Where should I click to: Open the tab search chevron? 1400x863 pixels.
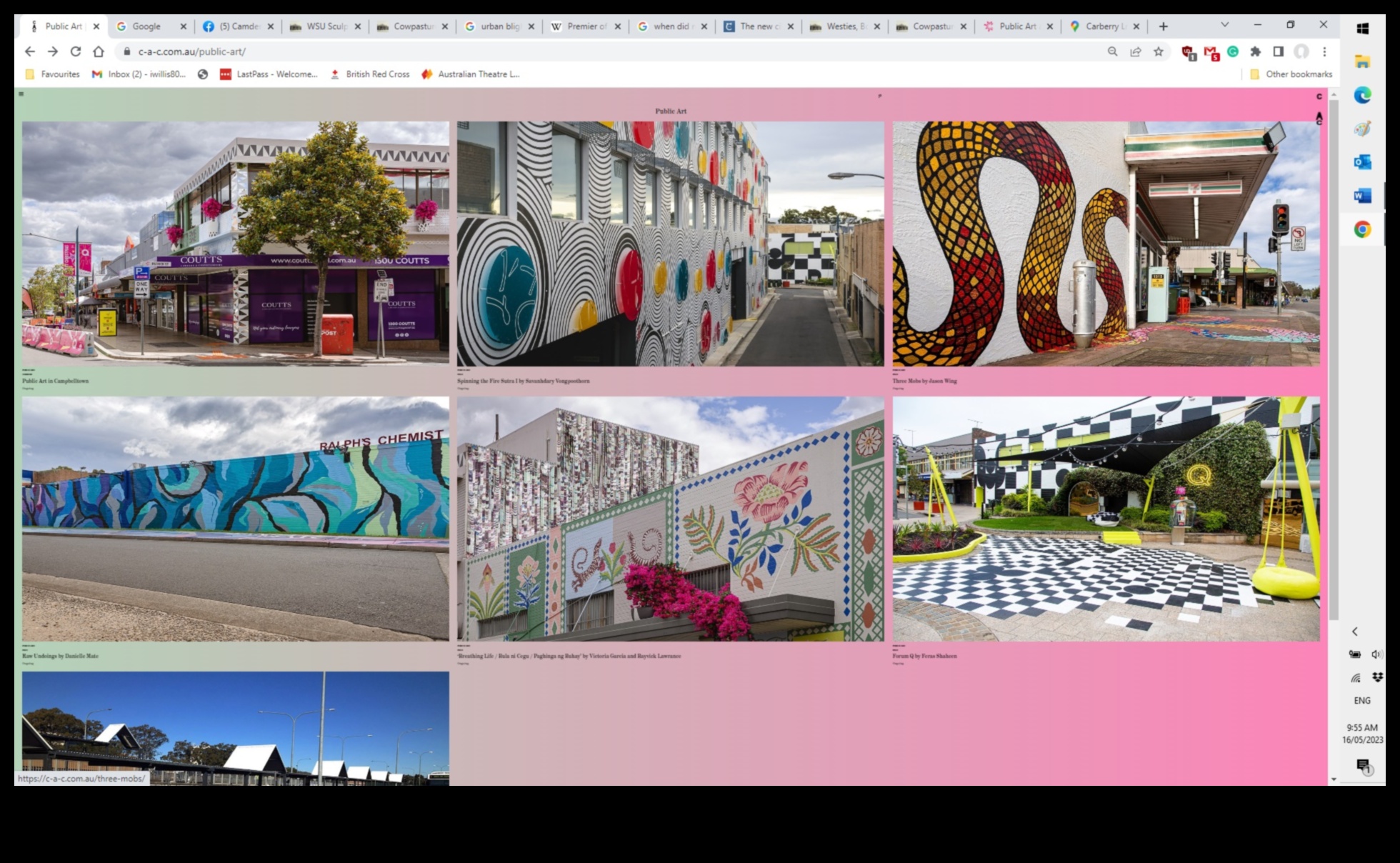pyautogui.click(x=1226, y=26)
